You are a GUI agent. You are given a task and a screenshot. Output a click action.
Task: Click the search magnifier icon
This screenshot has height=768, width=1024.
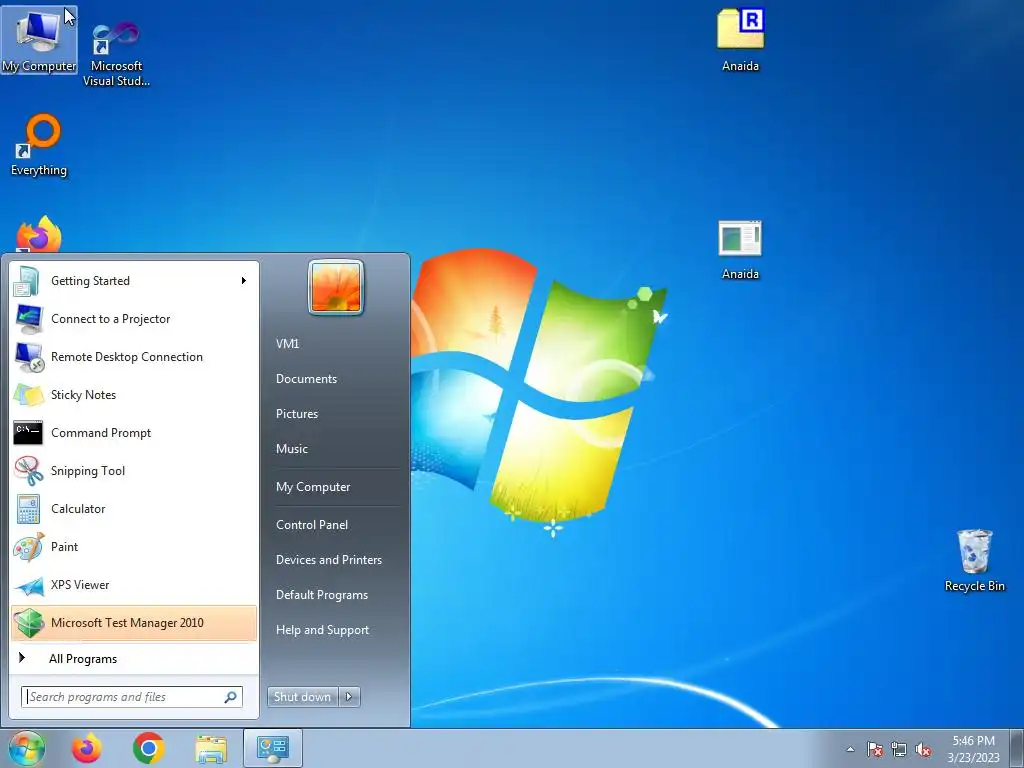(231, 697)
